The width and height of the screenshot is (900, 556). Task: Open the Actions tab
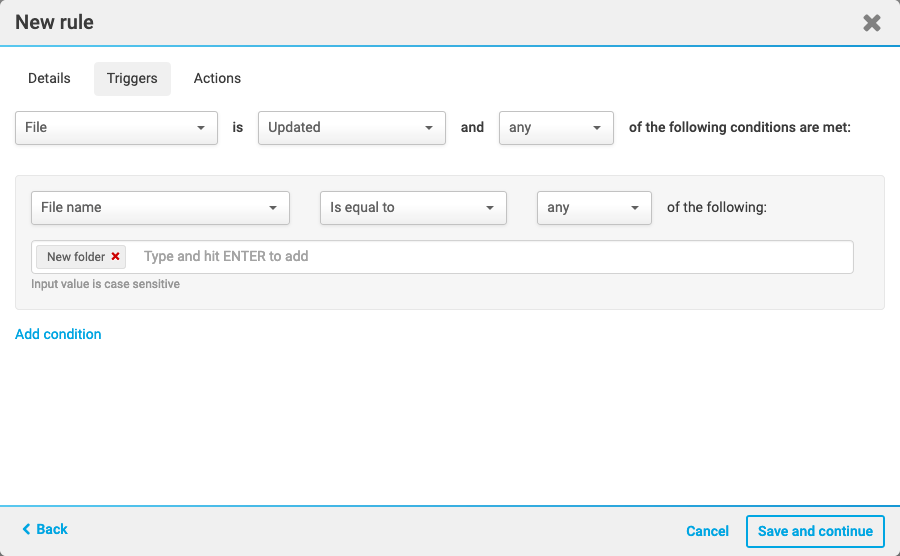click(217, 78)
